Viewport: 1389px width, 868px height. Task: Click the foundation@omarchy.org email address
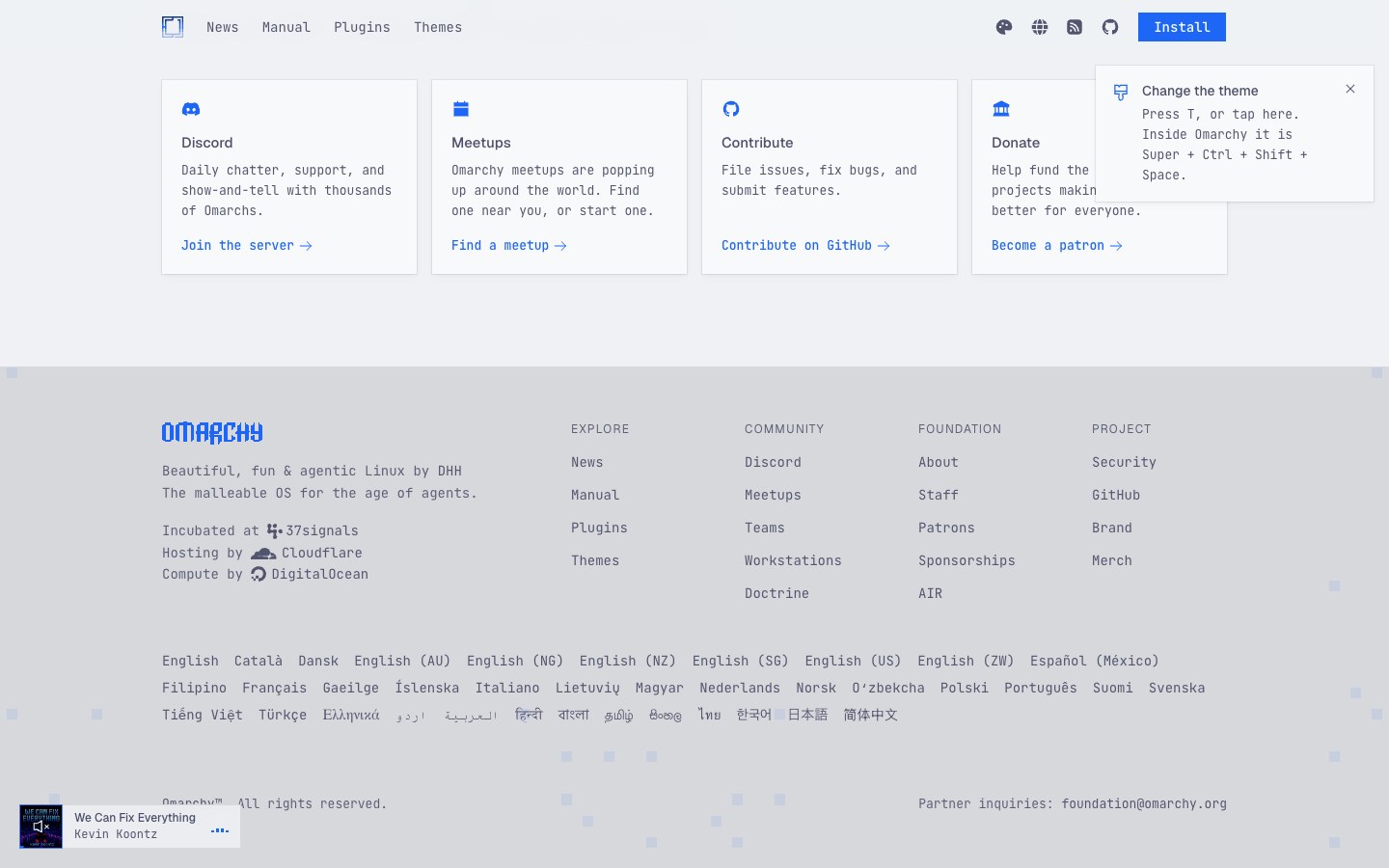coord(1144,803)
